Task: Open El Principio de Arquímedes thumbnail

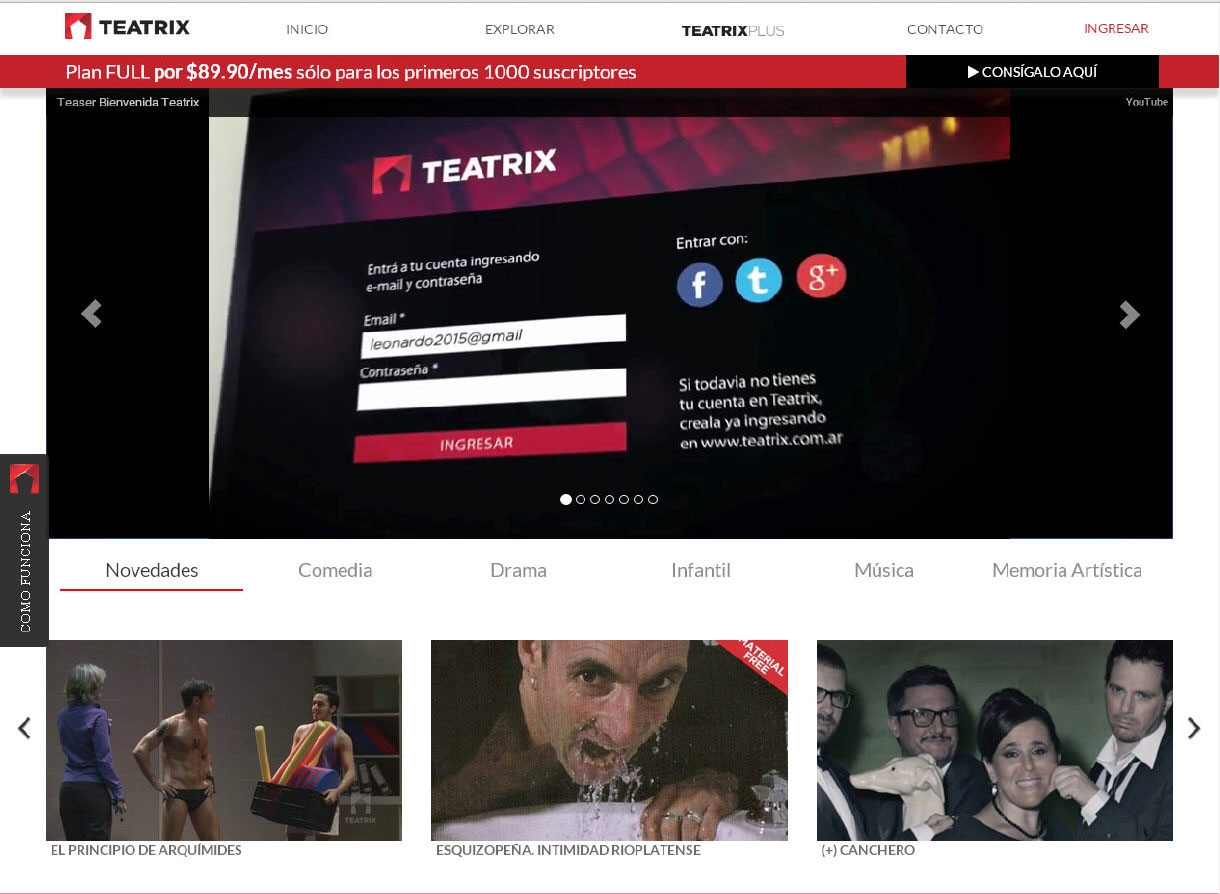Action: [224, 740]
